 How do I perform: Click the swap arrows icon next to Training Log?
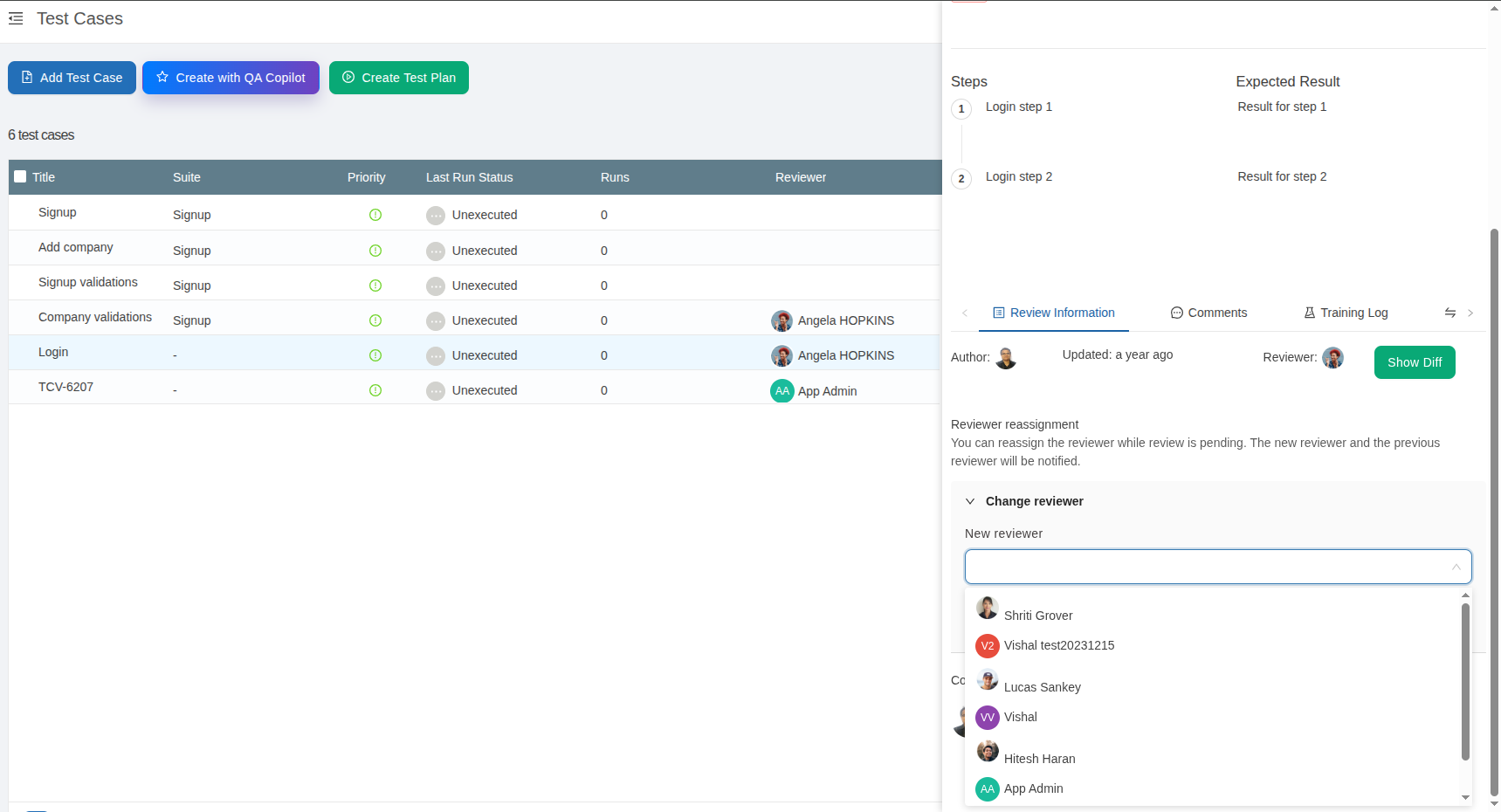(x=1450, y=313)
